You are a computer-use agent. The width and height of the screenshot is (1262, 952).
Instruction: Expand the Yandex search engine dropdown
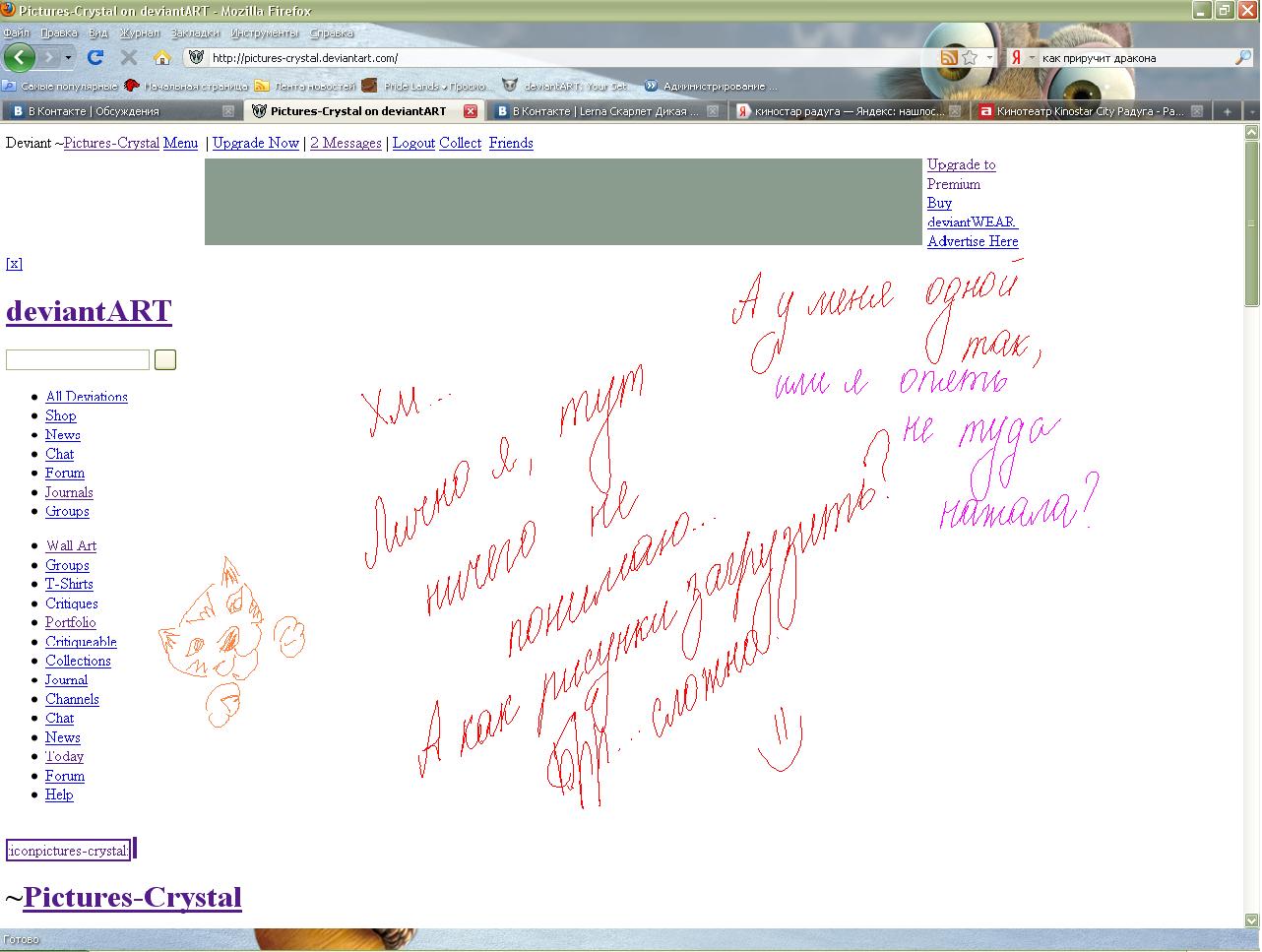pyautogui.click(x=1032, y=58)
